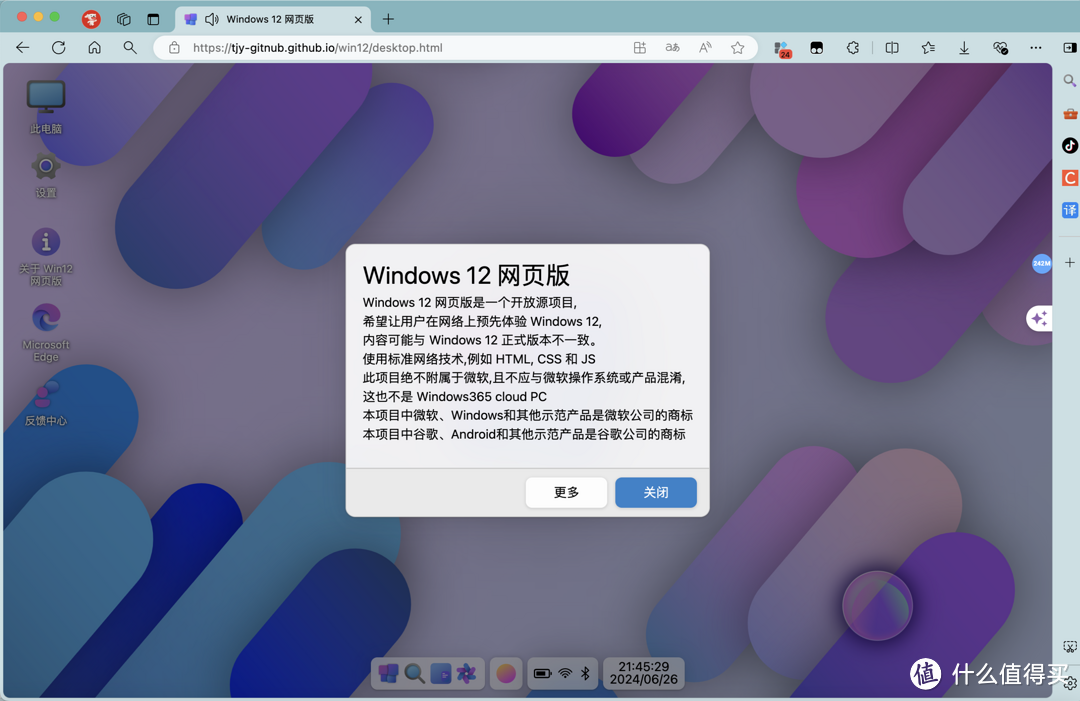
Task: Click the translate page icon in address bar
Action: (x=672, y=48)
